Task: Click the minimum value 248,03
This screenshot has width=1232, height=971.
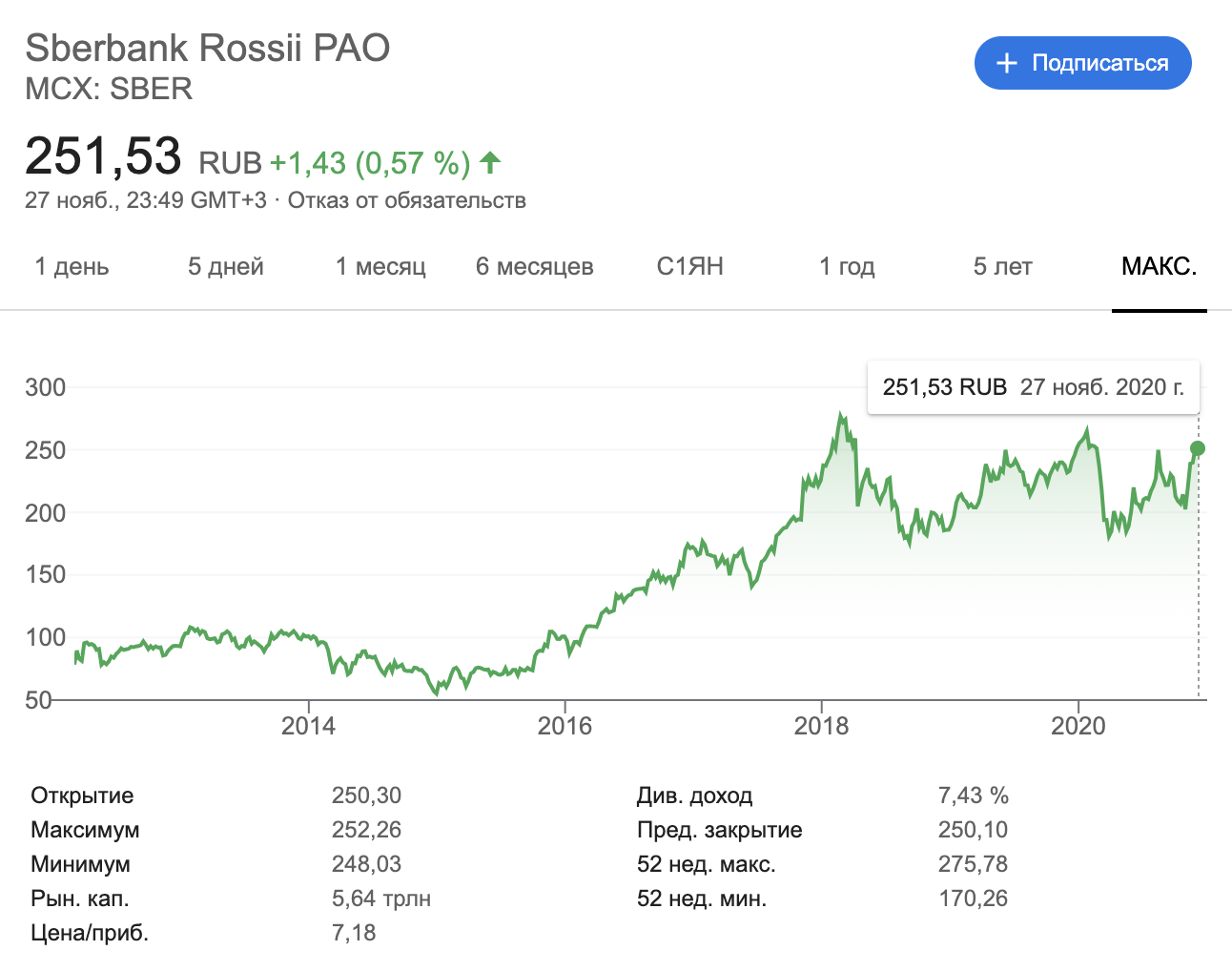Action: pos(366,864)
